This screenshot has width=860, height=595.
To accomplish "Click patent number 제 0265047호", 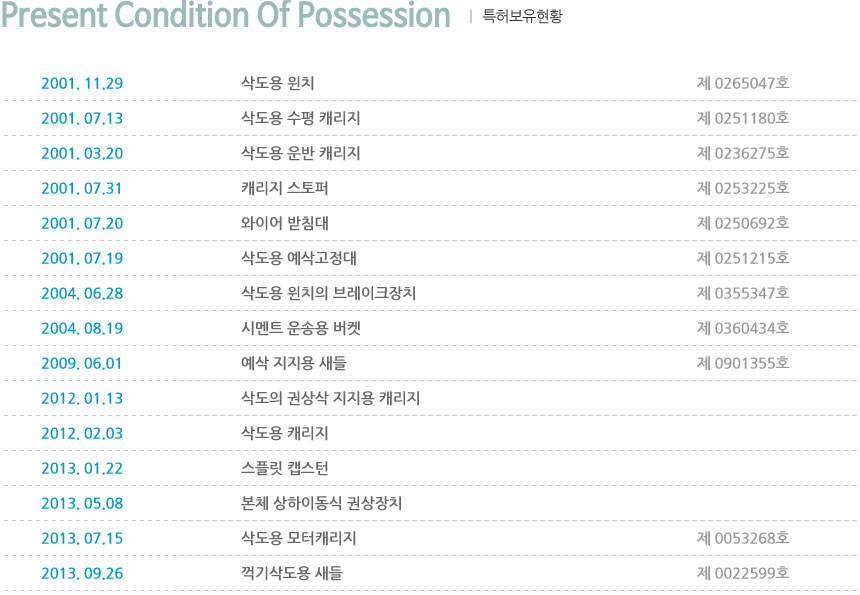I will [743, 83].
